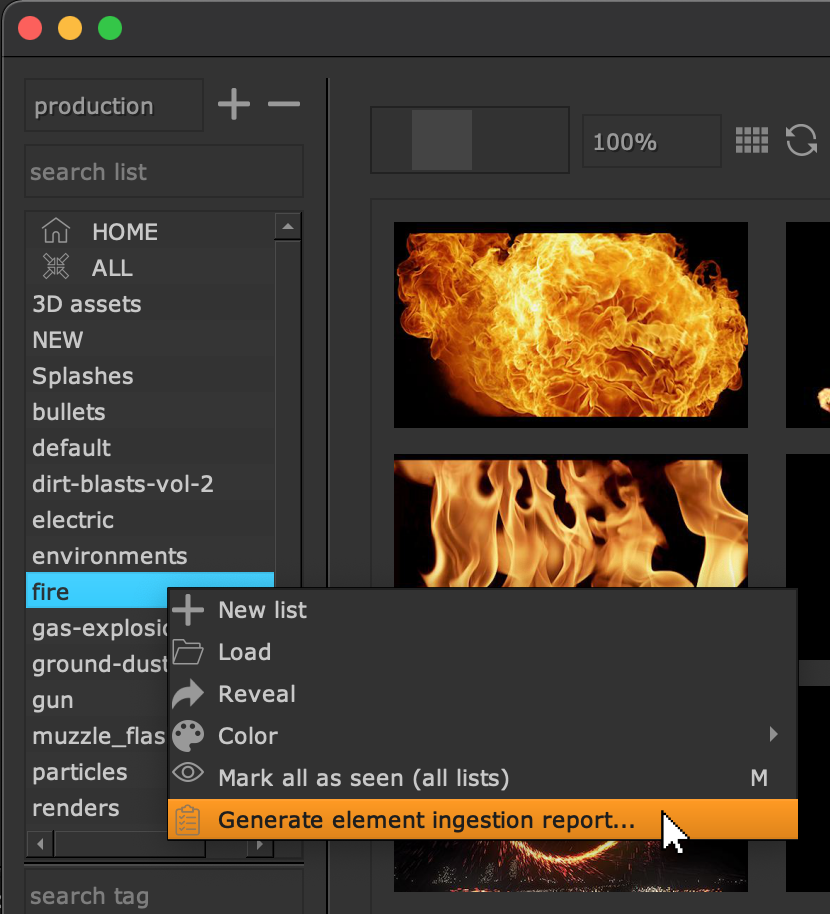Expand the Color submenu arrow
The width and height of the screenshot is (830, 914).
coord(773,735)
